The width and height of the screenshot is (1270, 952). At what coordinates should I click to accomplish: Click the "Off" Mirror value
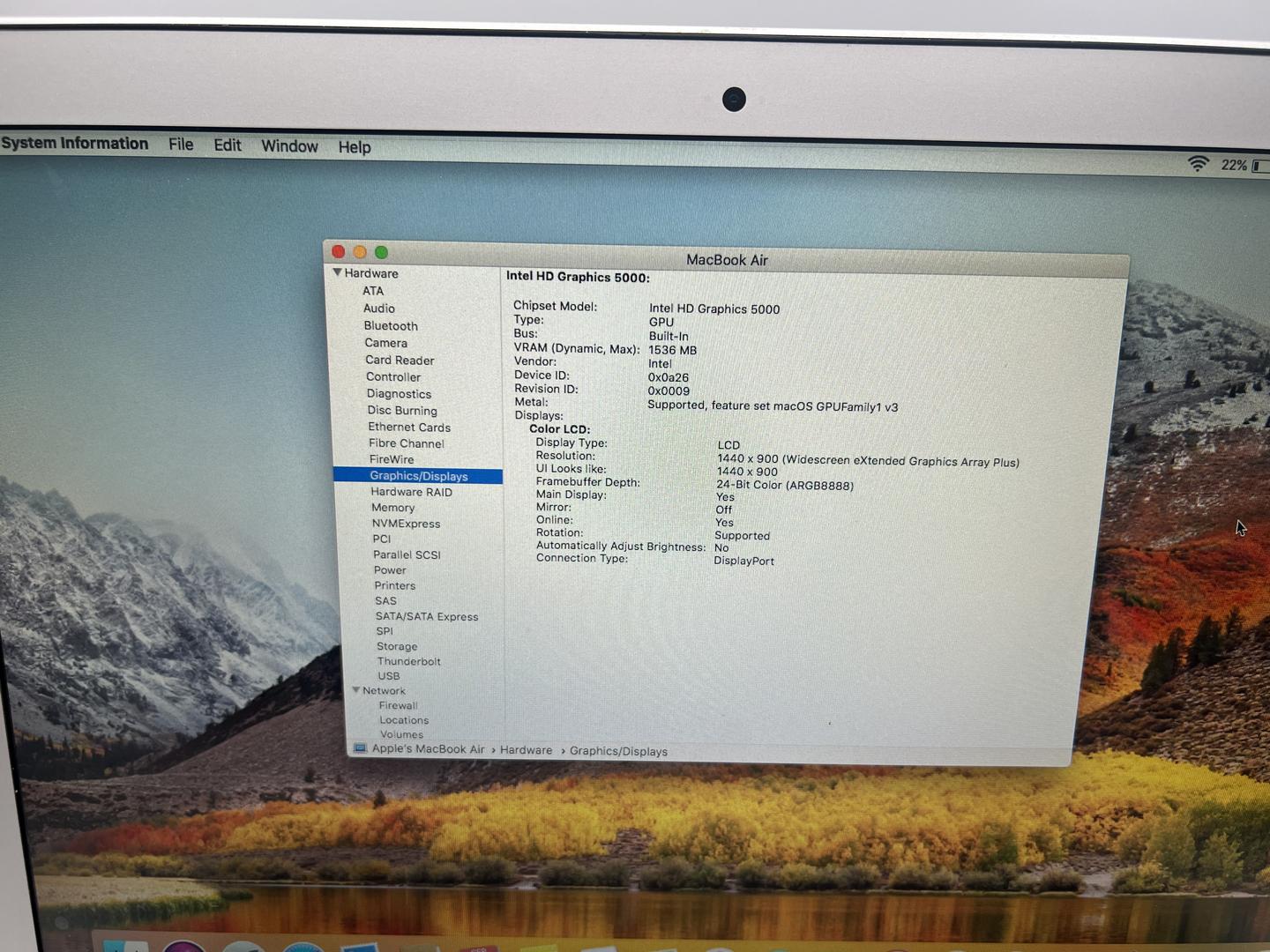[724, 509]
